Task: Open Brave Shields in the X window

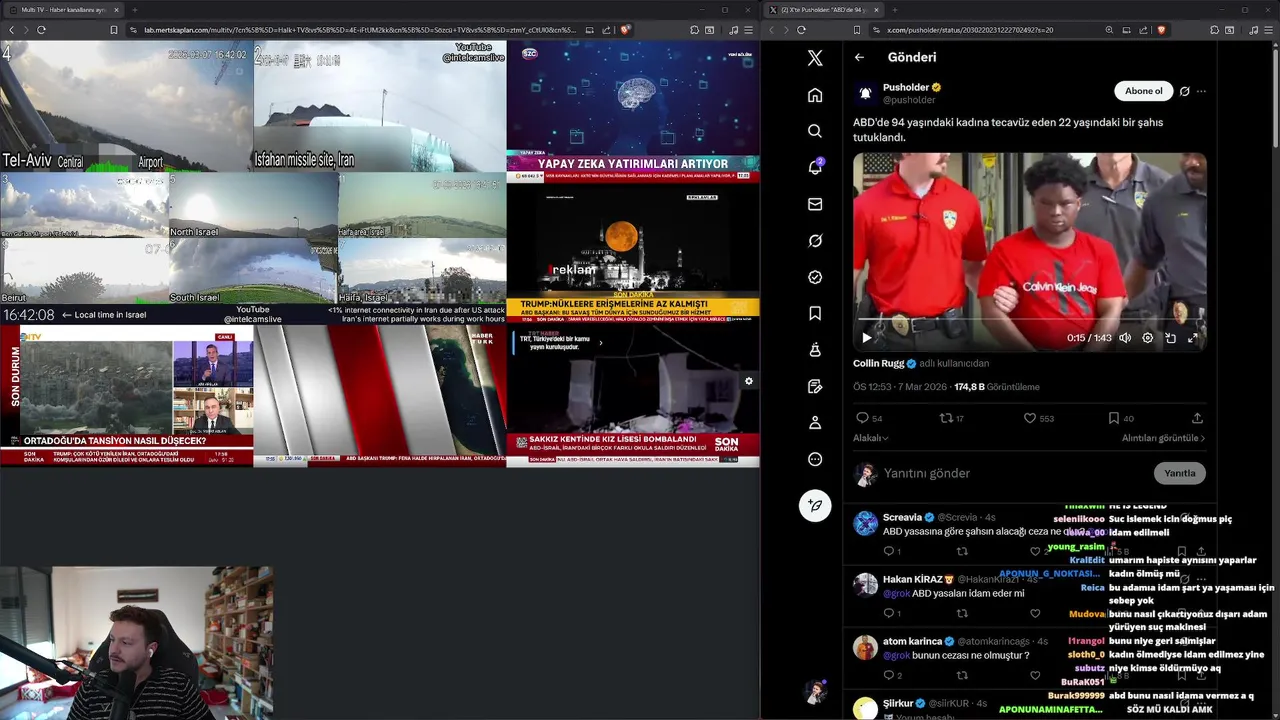Action: [1161, 30]
